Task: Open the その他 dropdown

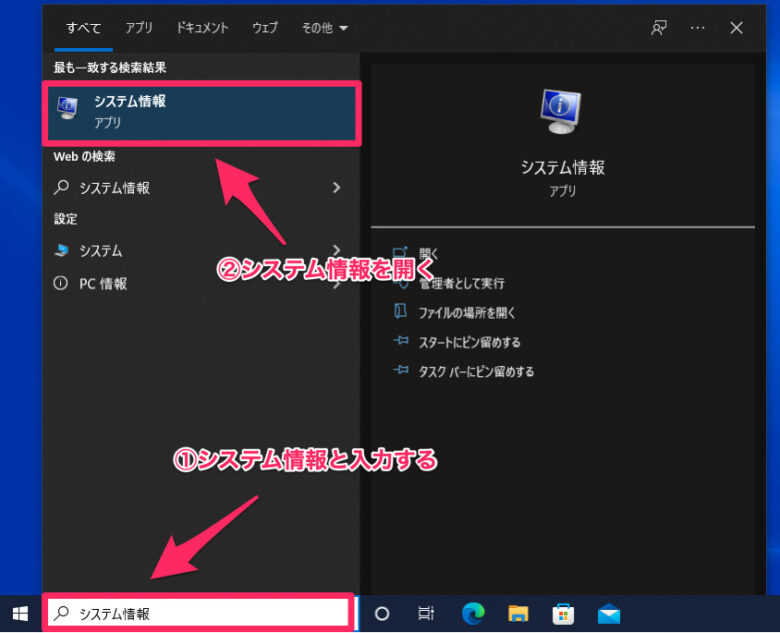Action: 324,28
